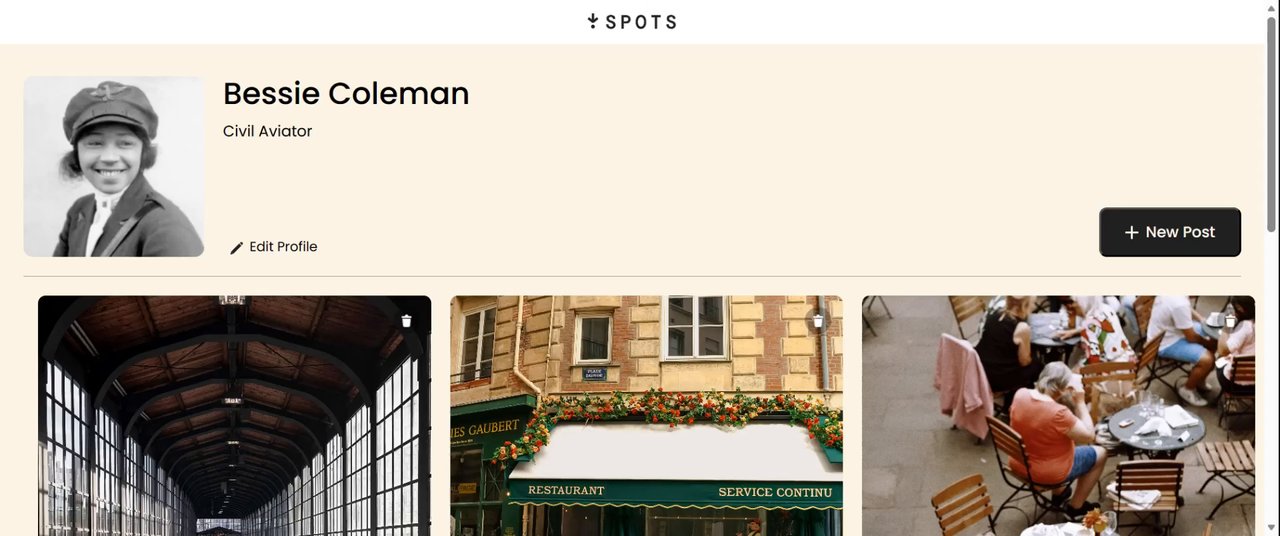Click the pencil icon beside Edit Profile

pos(237,247)
